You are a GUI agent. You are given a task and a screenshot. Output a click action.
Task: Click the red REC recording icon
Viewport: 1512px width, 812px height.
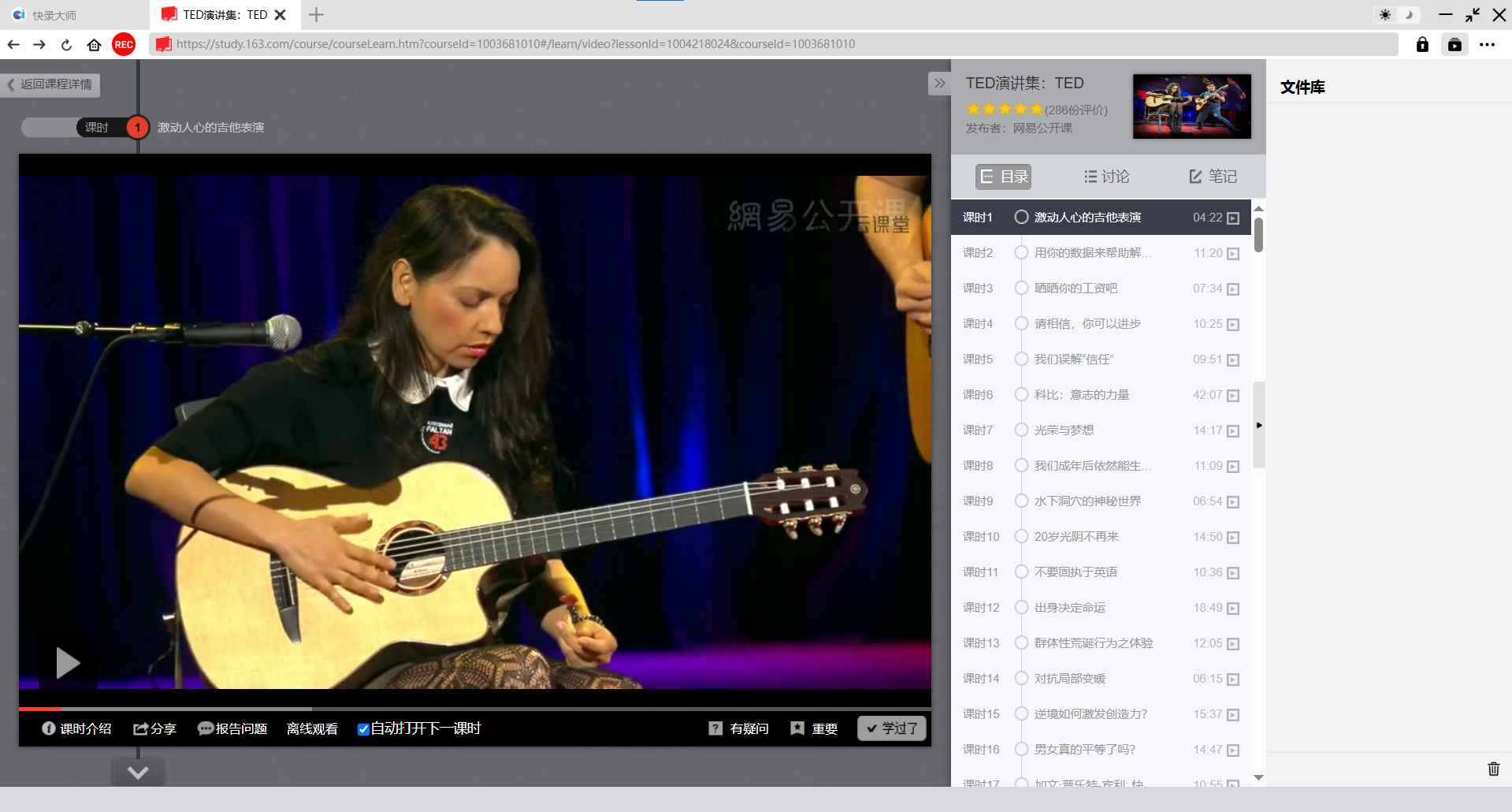pos(124,45)
